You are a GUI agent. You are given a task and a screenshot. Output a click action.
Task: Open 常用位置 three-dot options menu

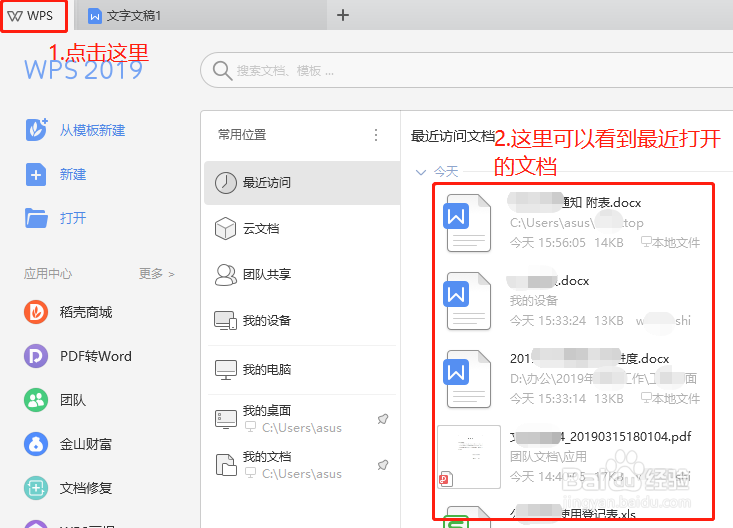coord(376,135)
